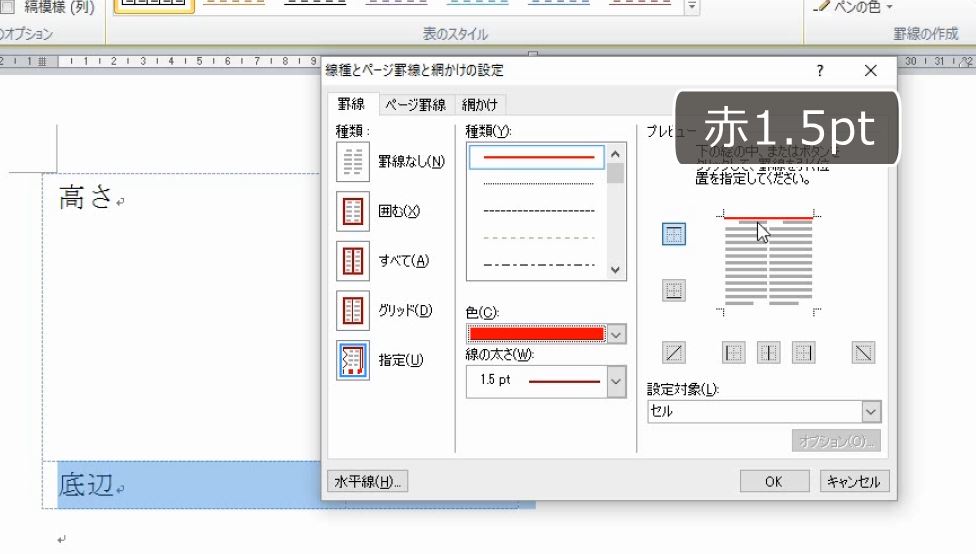976x554 pixels.
Task: Click the 1.5 pt line width field
Action: coord(537,381)
